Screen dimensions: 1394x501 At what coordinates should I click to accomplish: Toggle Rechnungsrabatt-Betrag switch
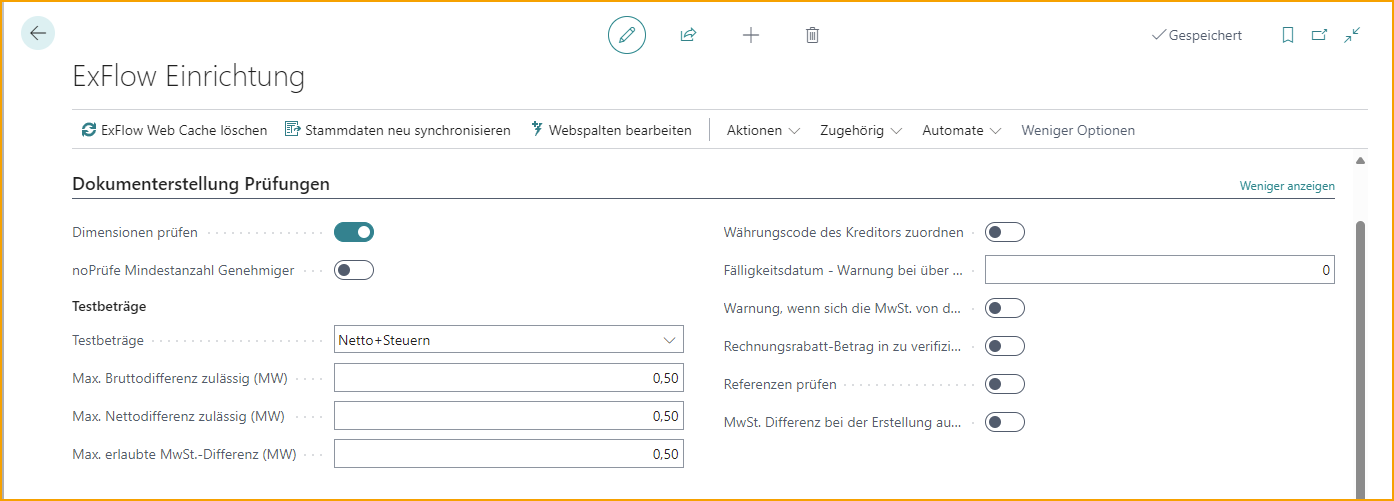pyautogui.click(x=1005, y=346)
